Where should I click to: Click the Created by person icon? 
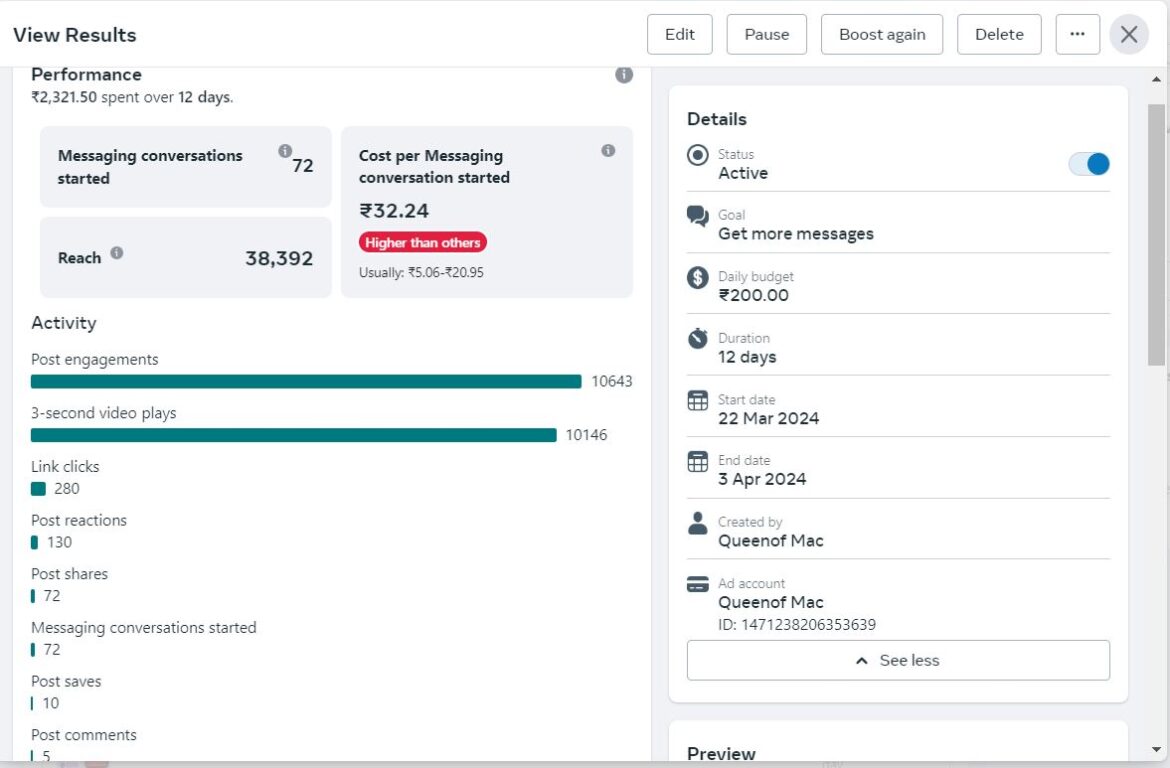tap(698, 523)
